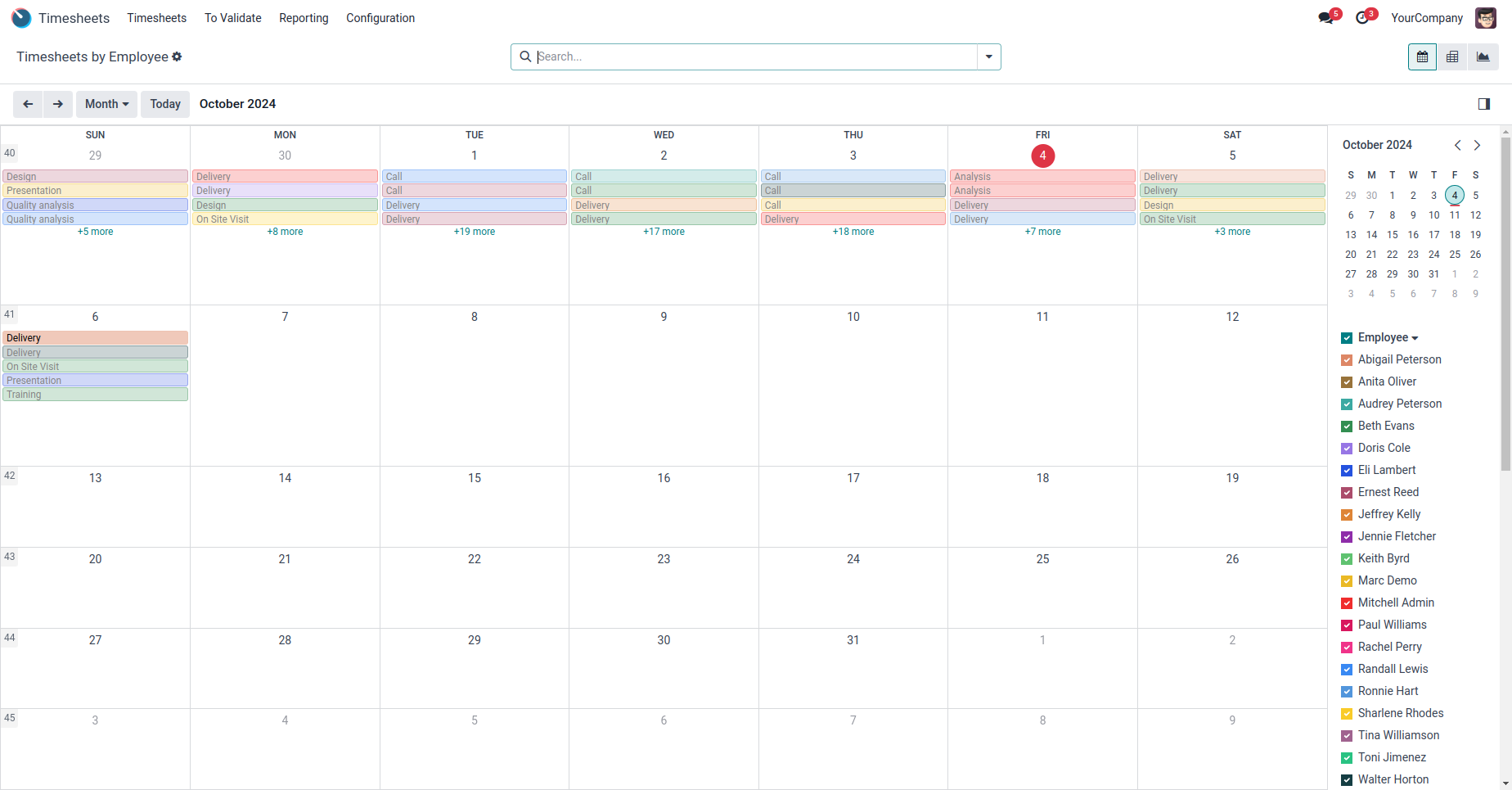Click into the Search field
Screen dimensions: 1512x790
[x=753, y=56]
